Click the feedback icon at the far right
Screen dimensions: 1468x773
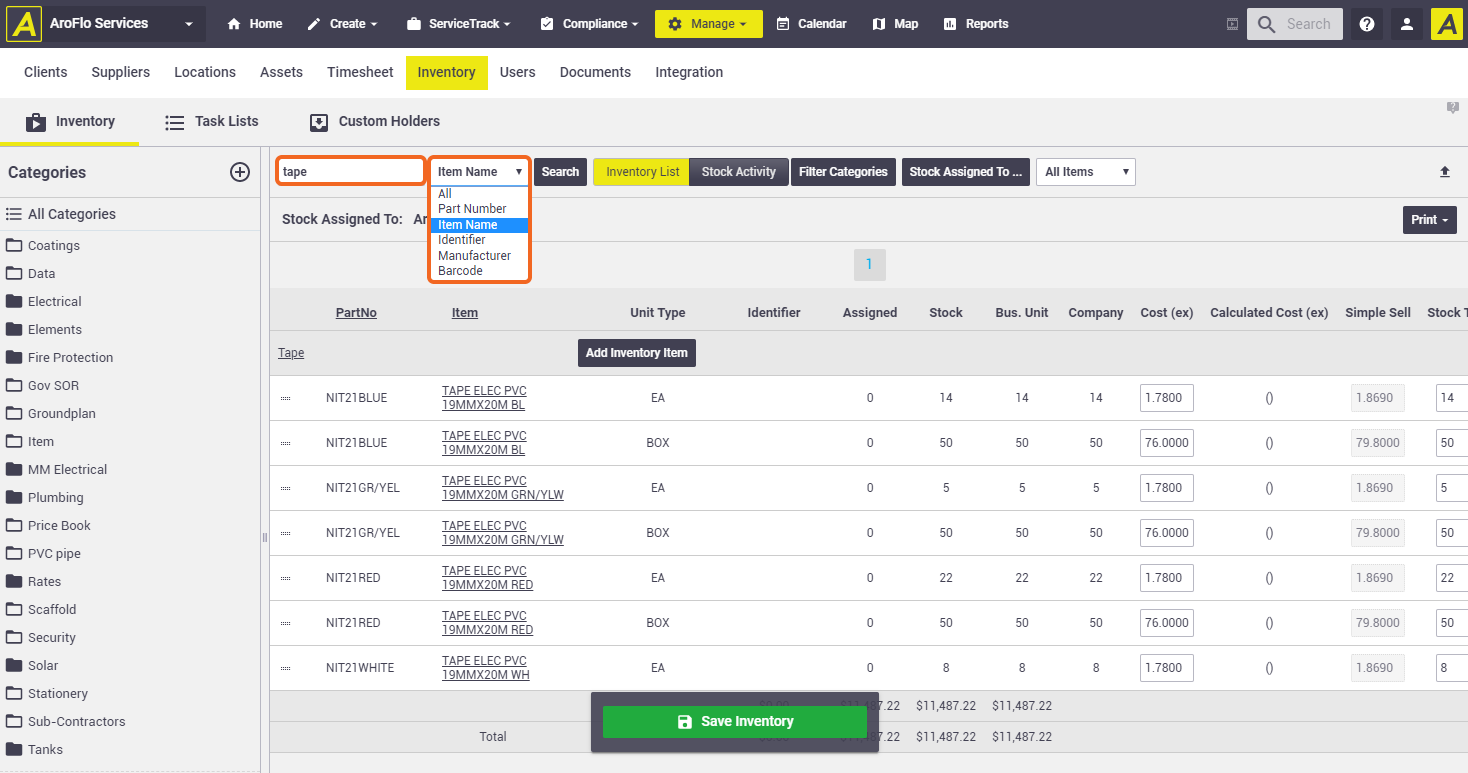pyautogui.click(x=1452, y=108)
